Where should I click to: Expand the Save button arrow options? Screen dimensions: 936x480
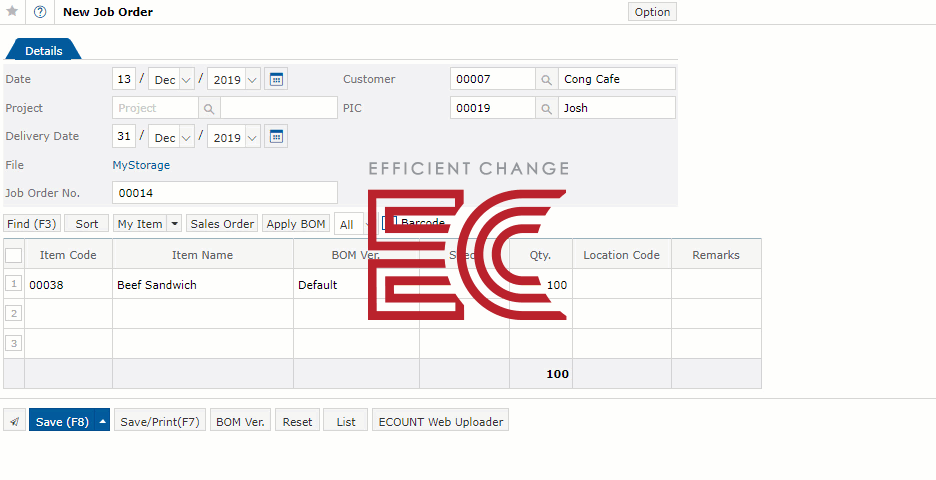(x=103, y=420)
